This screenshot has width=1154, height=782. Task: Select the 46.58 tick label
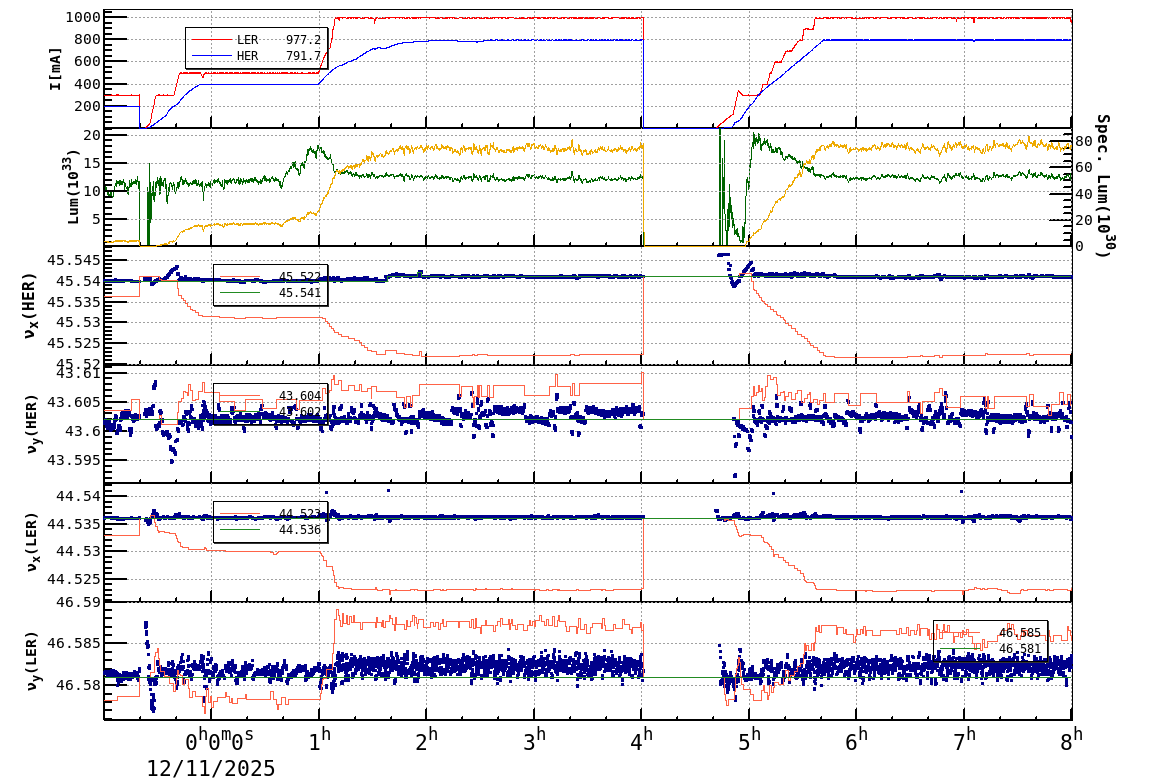click(x=79, y=685)
